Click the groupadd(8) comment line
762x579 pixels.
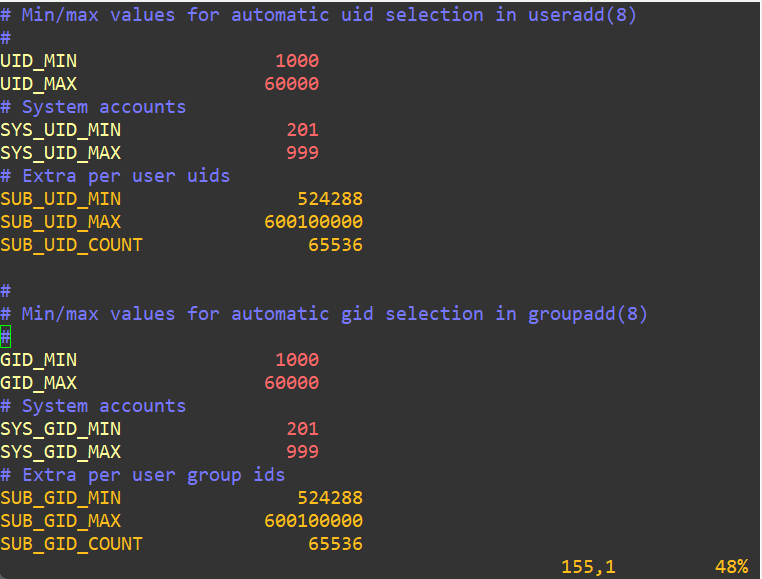pos(324,314)
